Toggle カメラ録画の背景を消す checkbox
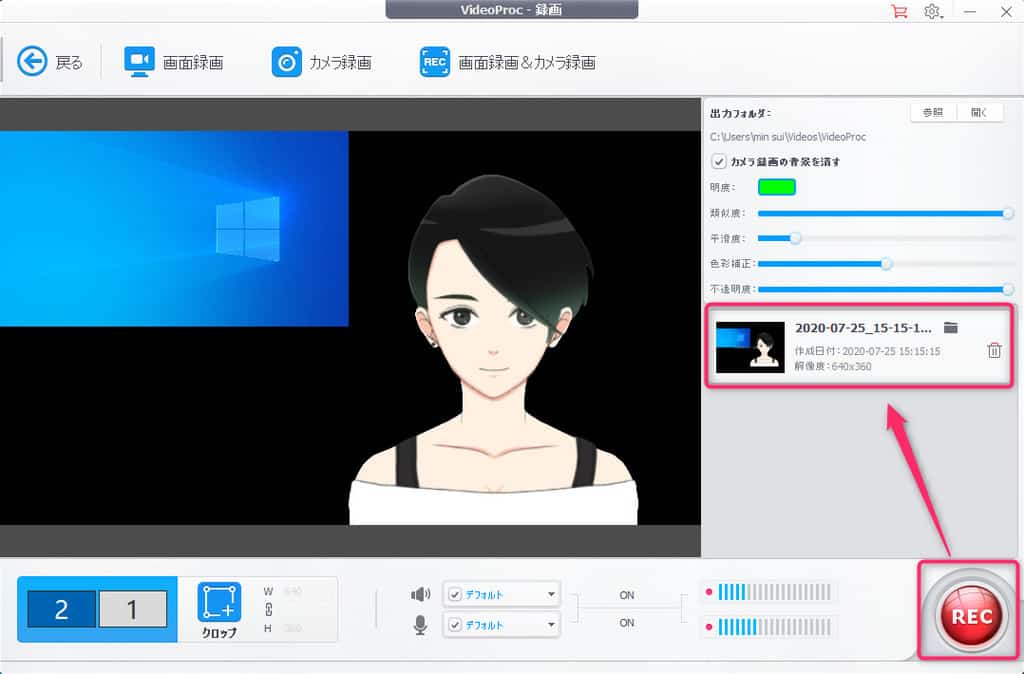The width and height of the screenshot is (1024, 674). pyautogui.click(x=718, y=161)
